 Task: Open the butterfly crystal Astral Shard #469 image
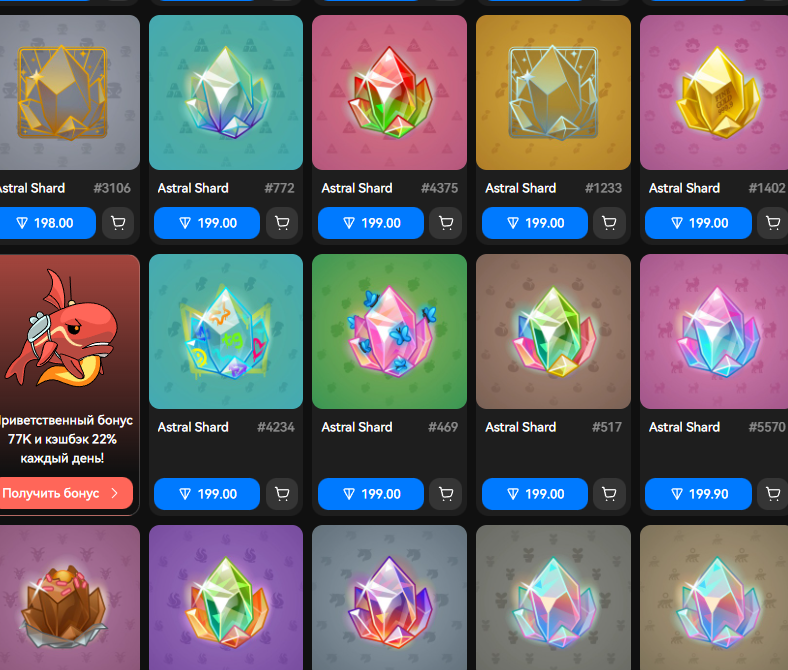pyautogui.click(x=389, y=331)
